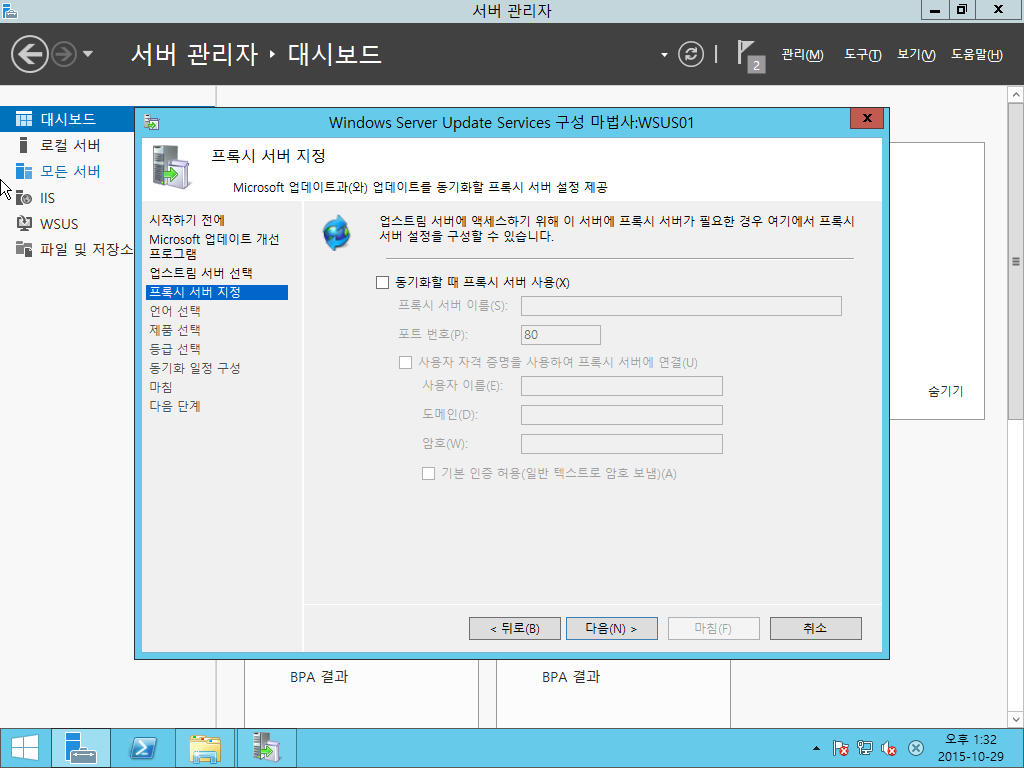Image resolution: width=1024 pixels, height=768 pixels.
Task: Open the dropdown arrow left of refresh icon
Action: tap(664, 55)
